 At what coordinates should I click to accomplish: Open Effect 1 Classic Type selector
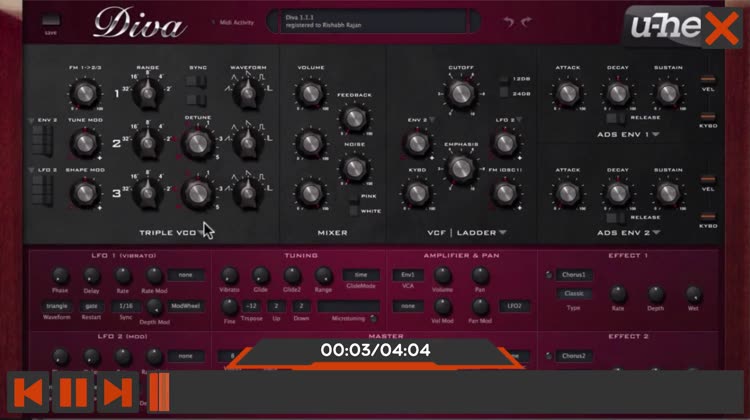pyautogui.click(x=574, y=294)
